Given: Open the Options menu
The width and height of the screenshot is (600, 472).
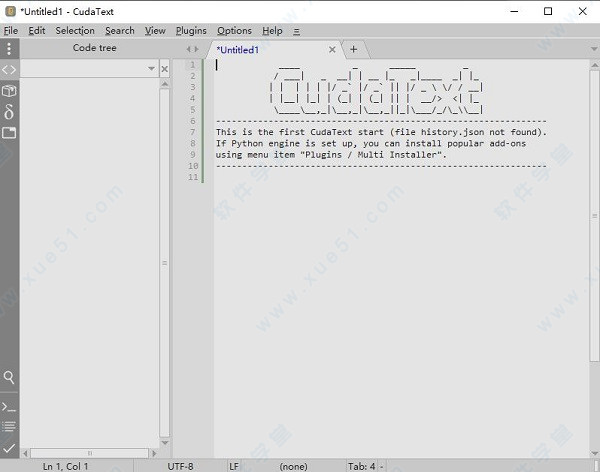Looking at the screenshot, I should pos(235,31).
